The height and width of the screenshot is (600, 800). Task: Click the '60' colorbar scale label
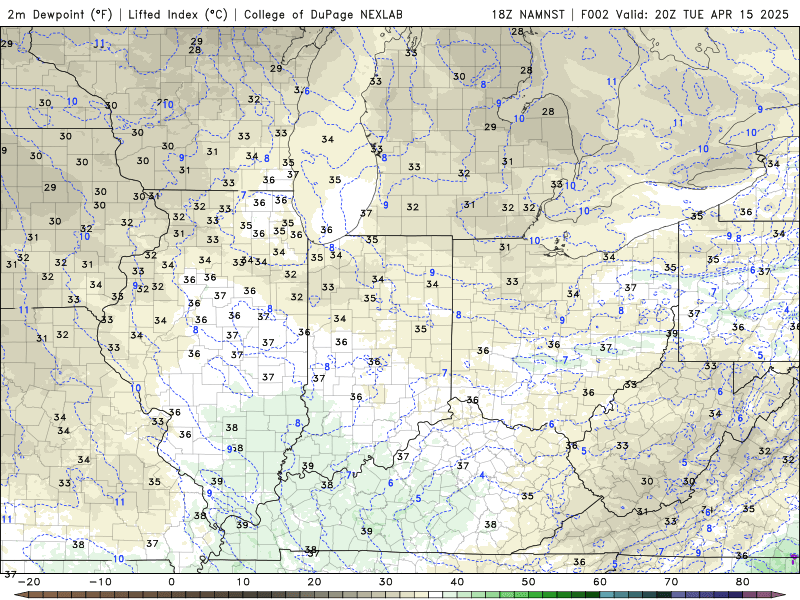pos(600,582)
